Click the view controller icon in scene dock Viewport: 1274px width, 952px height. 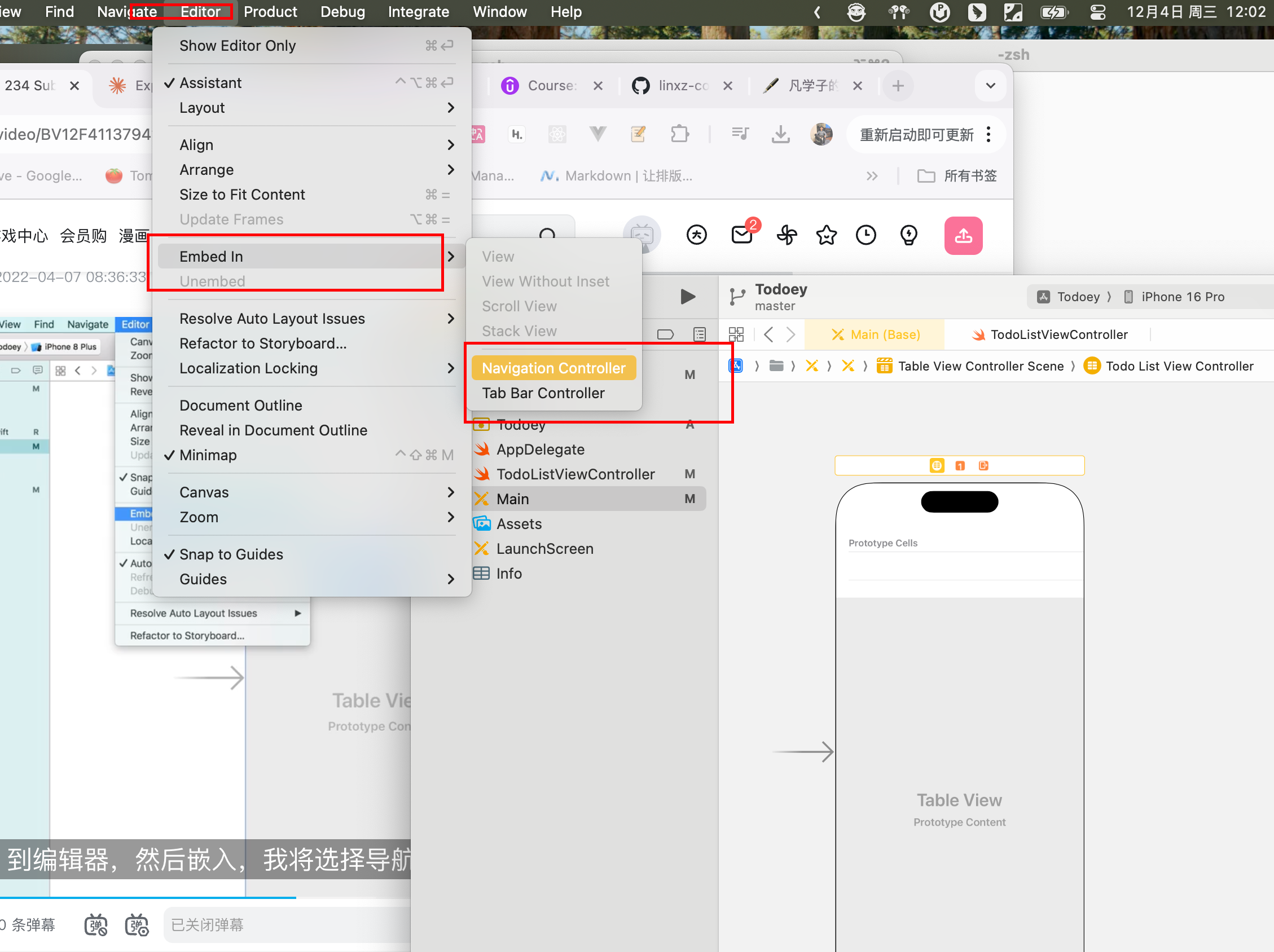[937, 465]
